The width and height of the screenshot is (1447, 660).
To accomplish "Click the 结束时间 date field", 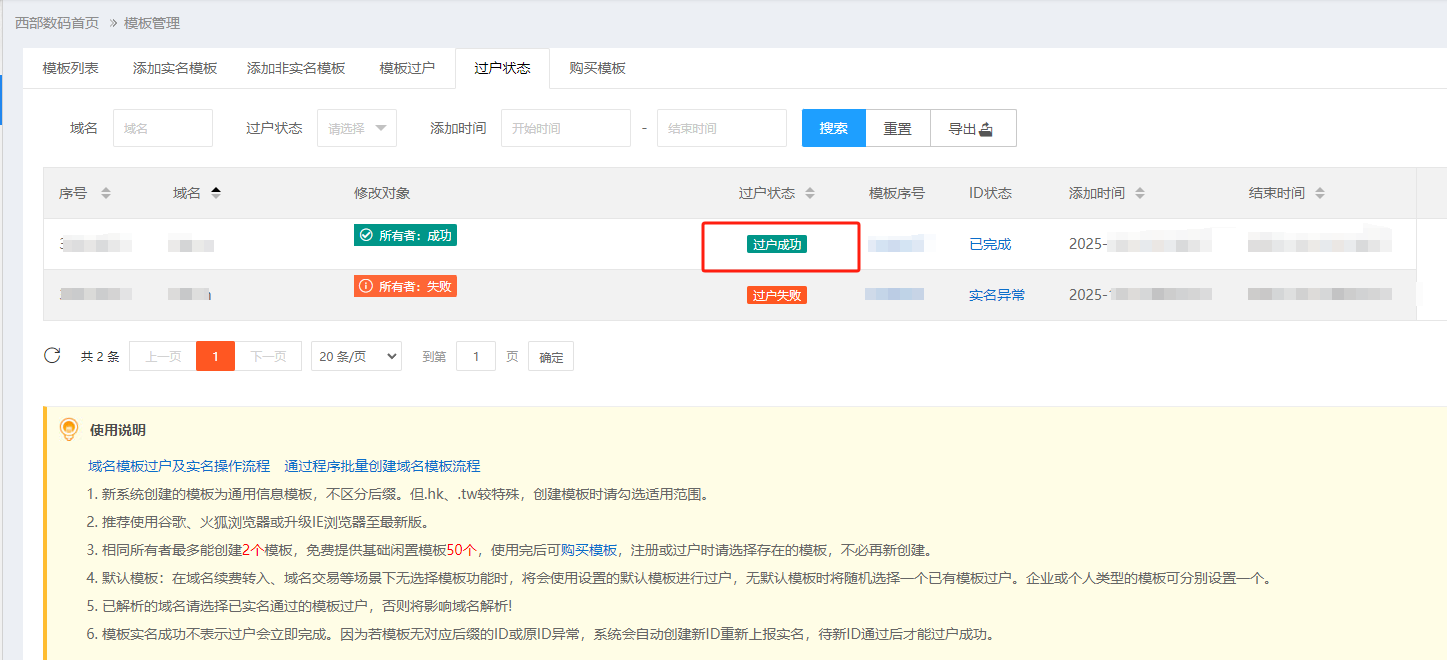I will pyautogui.click(x=722, y=128).
